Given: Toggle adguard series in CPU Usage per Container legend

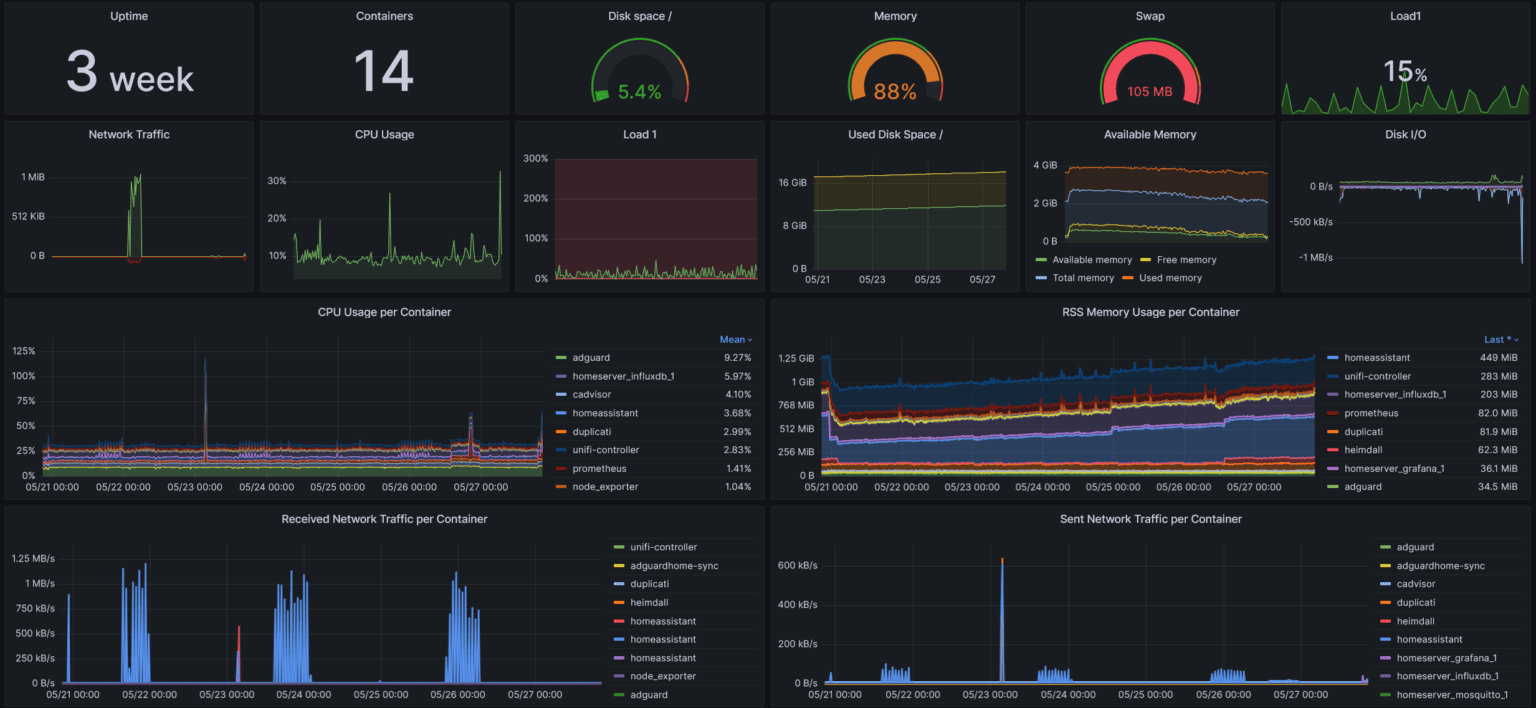Looking at the screenshot, I should pos(590,358).
